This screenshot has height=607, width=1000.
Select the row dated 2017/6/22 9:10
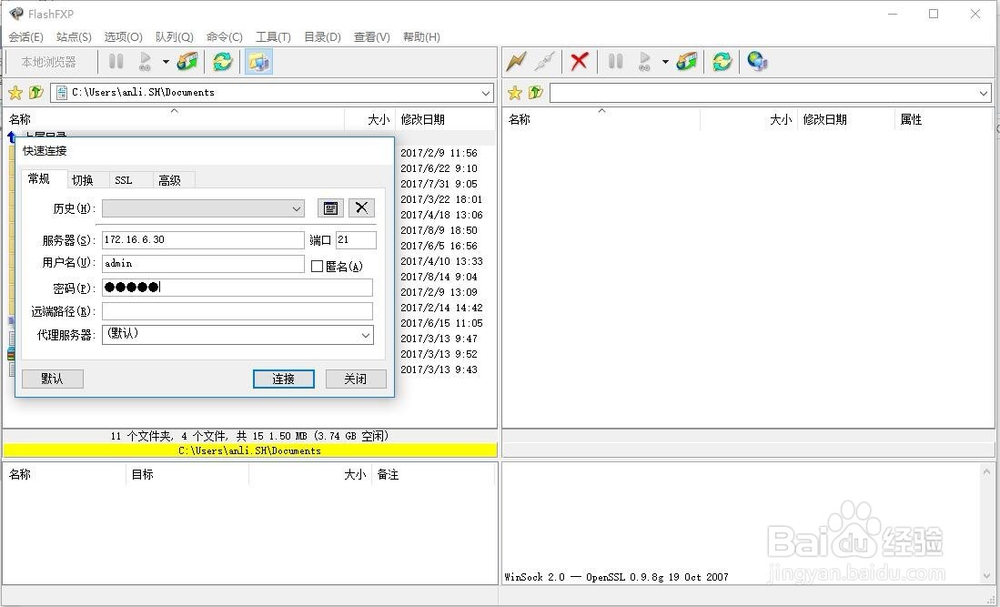tap(439, 168)
